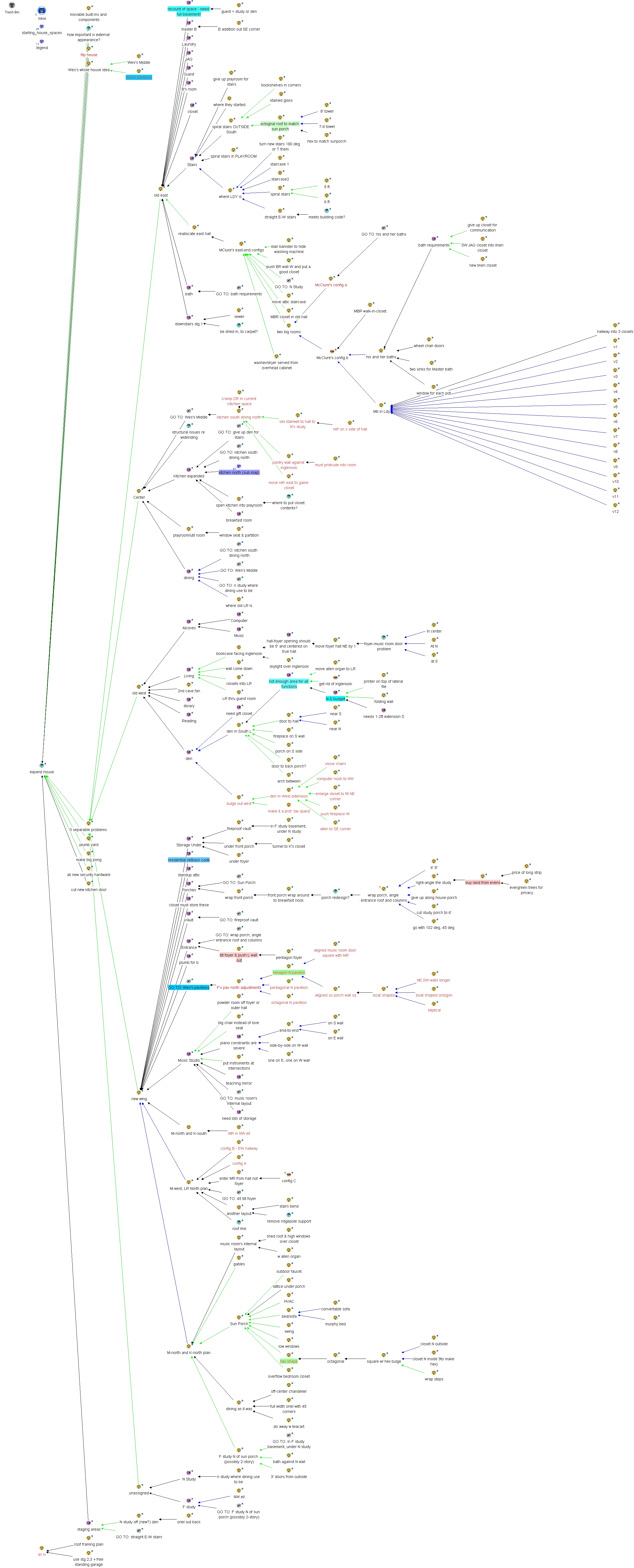Click the 'Sun Porch' idea bulb icon

click(239, 1318)
